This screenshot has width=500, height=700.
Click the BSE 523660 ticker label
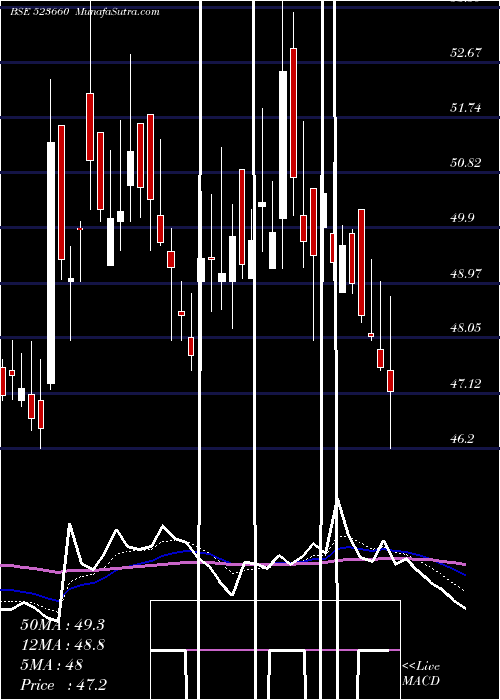coord(39,12)
